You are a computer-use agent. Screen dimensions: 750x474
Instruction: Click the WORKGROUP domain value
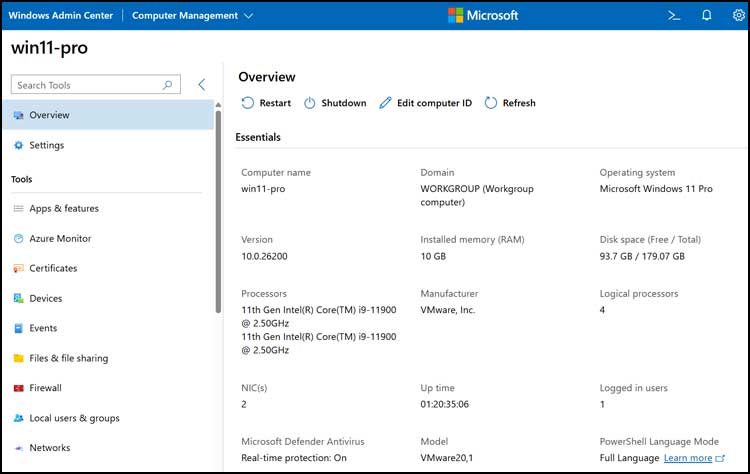(477, 196)
